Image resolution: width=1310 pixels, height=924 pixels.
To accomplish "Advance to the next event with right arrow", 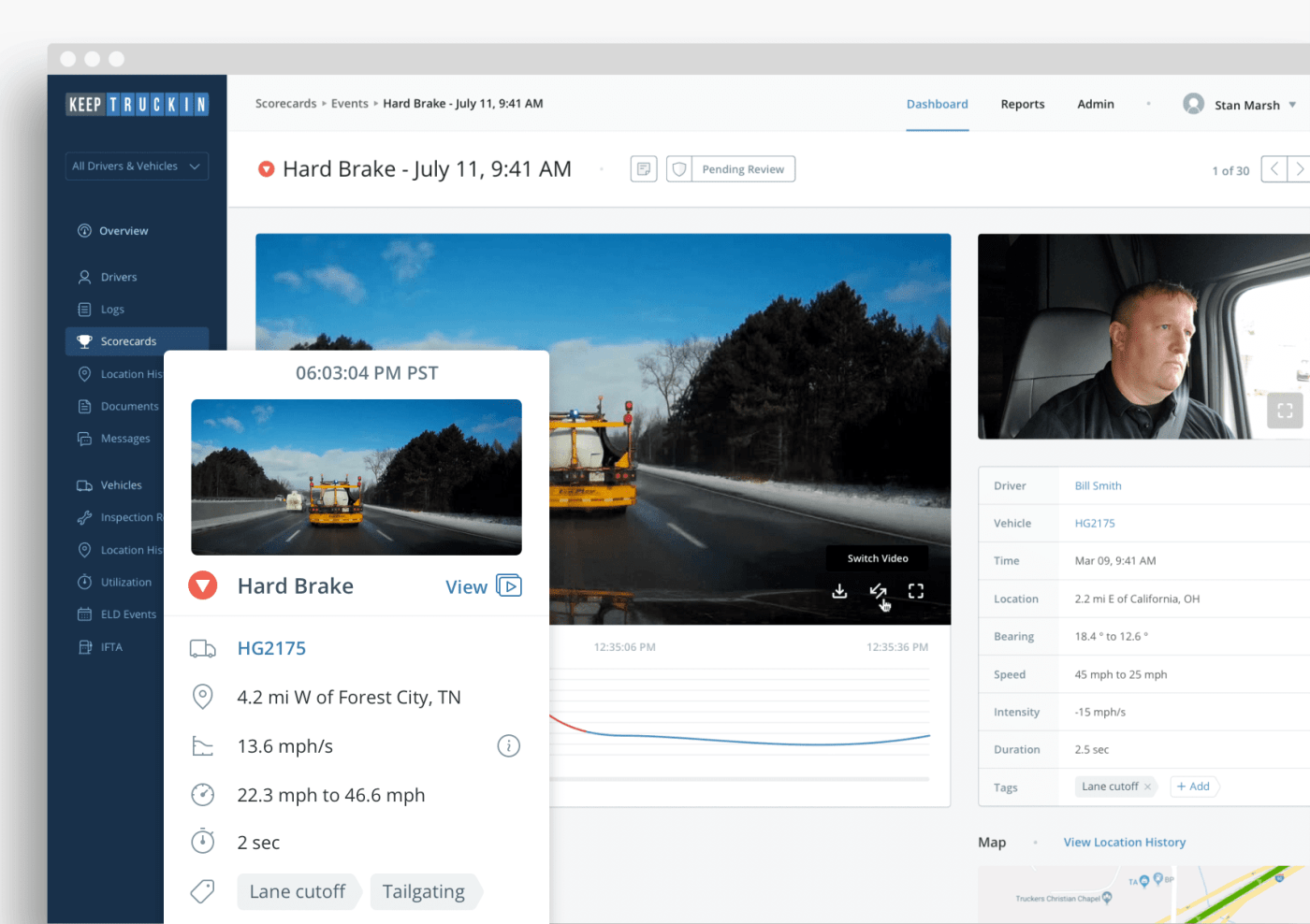I will pos(1301,169).
